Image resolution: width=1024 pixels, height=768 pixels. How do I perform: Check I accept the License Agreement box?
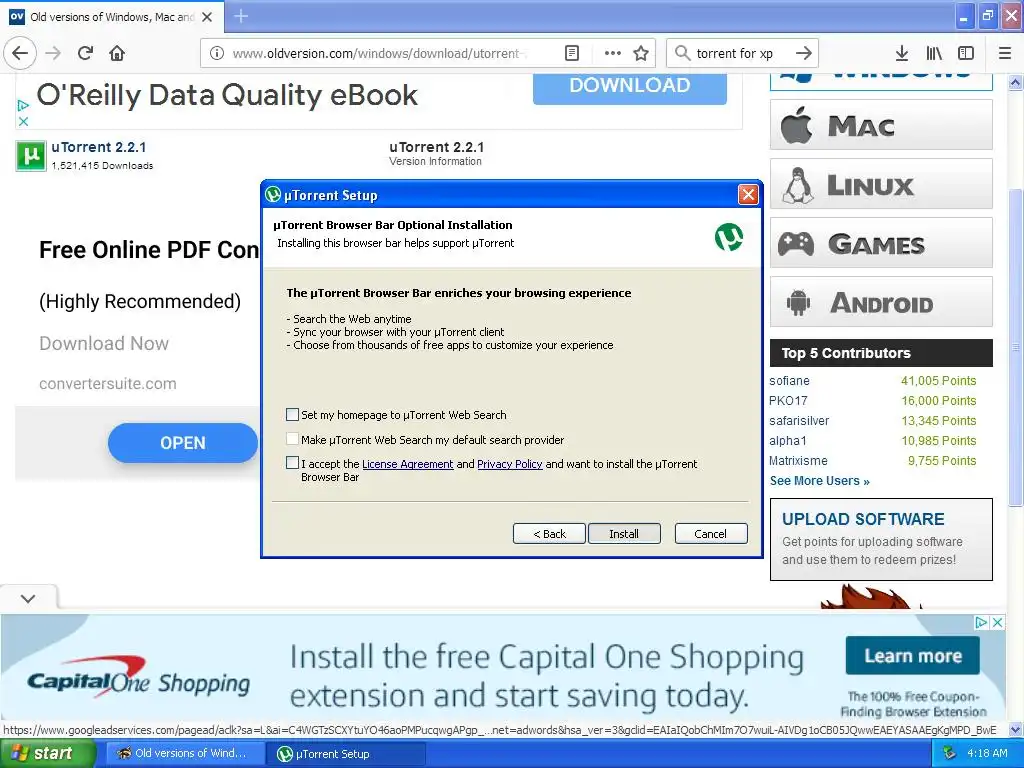click(x=293, y=463)
